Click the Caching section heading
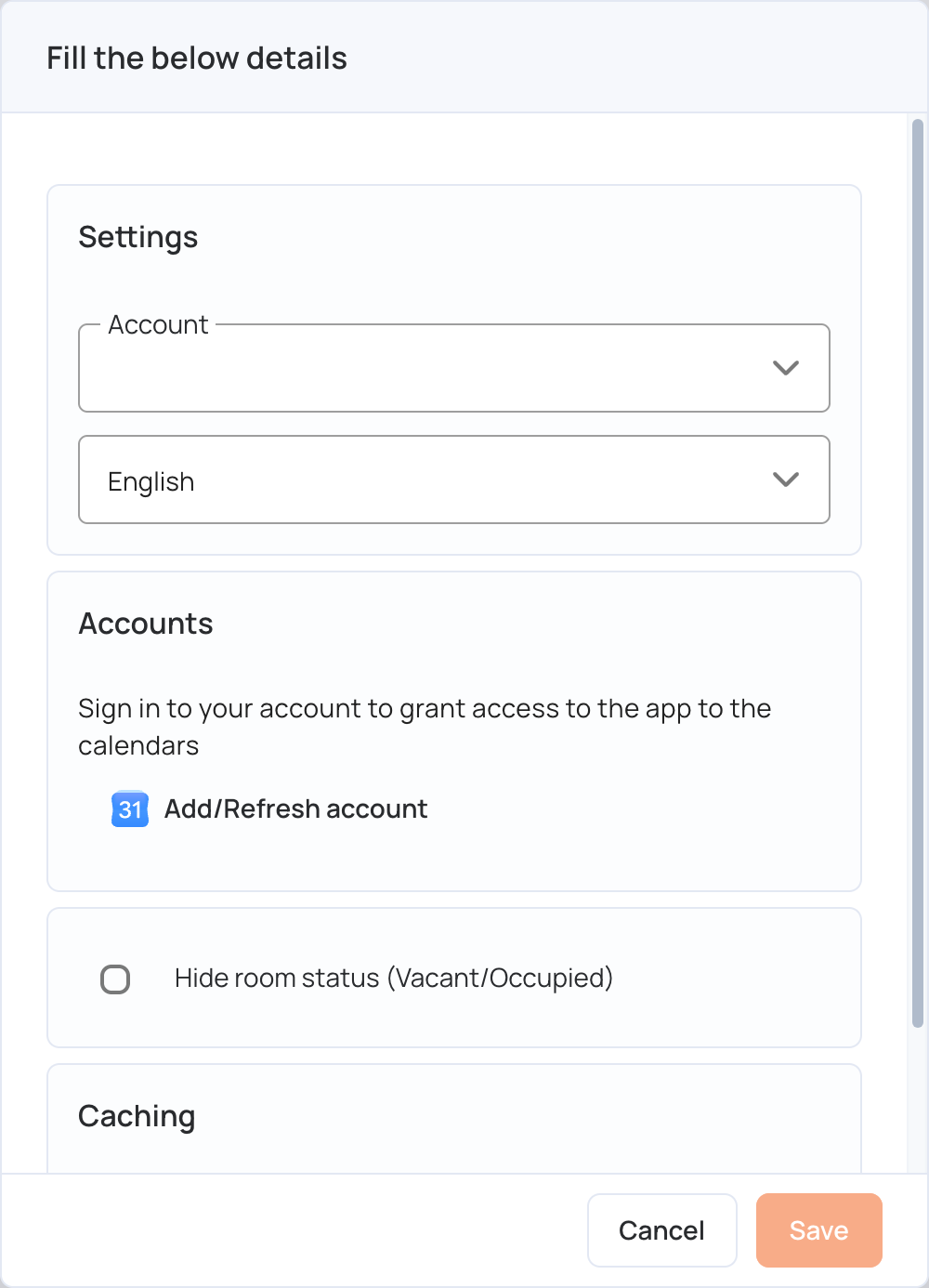929x1288 pixels. pyautogui.click(x=137, y=1116)
